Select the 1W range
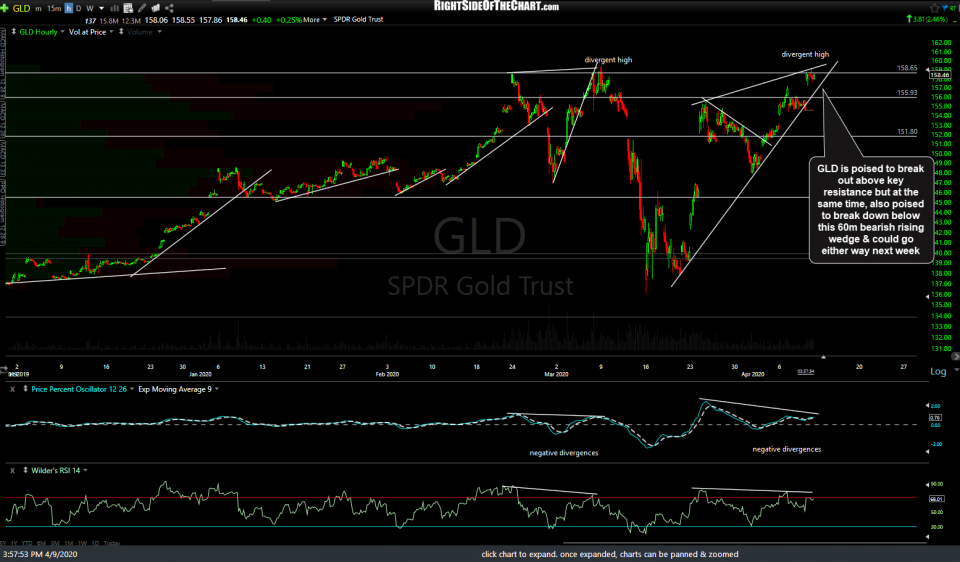Image resolution: width=960 pixels, height=562 pixels. tap(83, 544)
